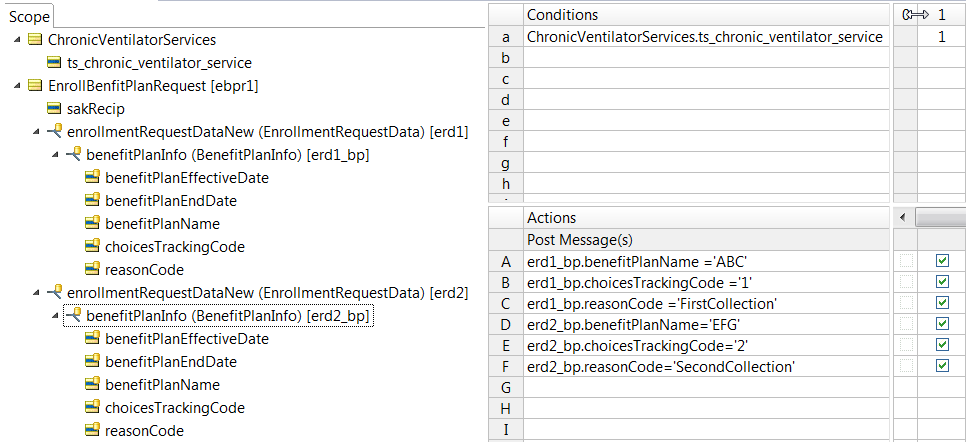
Task: Uncheck action B checkbox in column 1
Action: pos(942,282)
